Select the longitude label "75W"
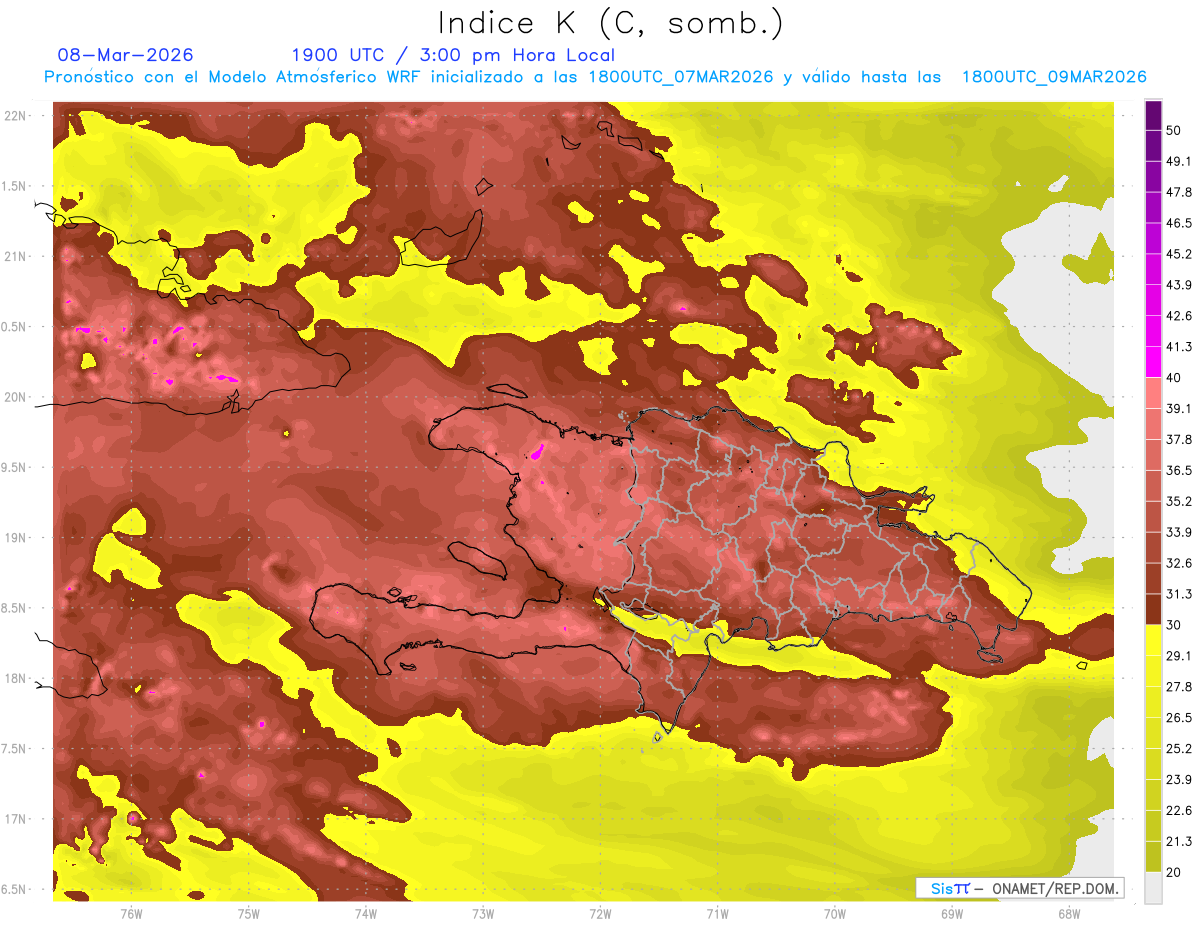Viewport: 1200px width, 927px height. tap(249, 914)
